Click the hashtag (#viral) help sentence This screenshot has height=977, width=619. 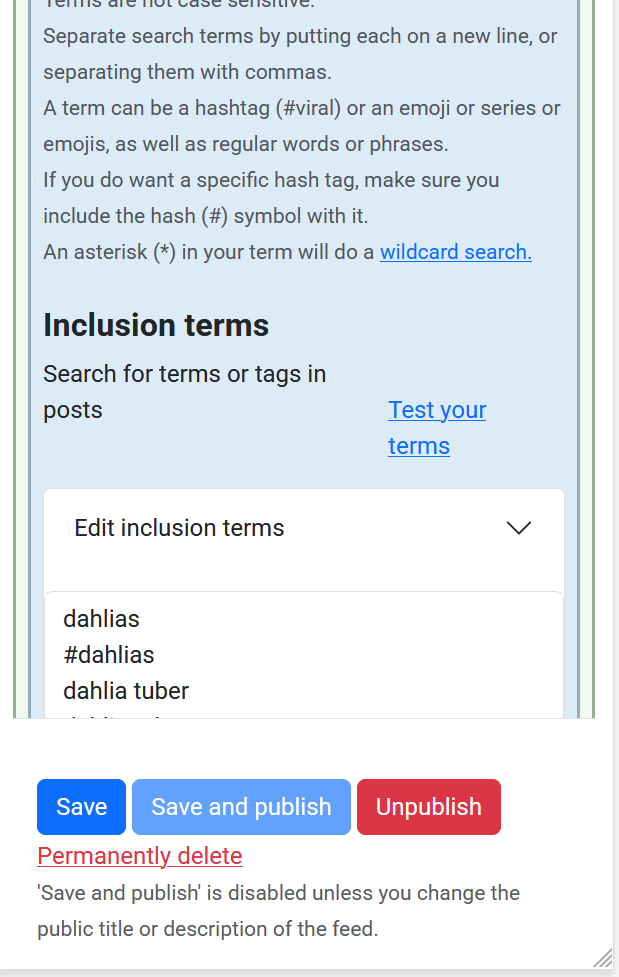(301, 126)
